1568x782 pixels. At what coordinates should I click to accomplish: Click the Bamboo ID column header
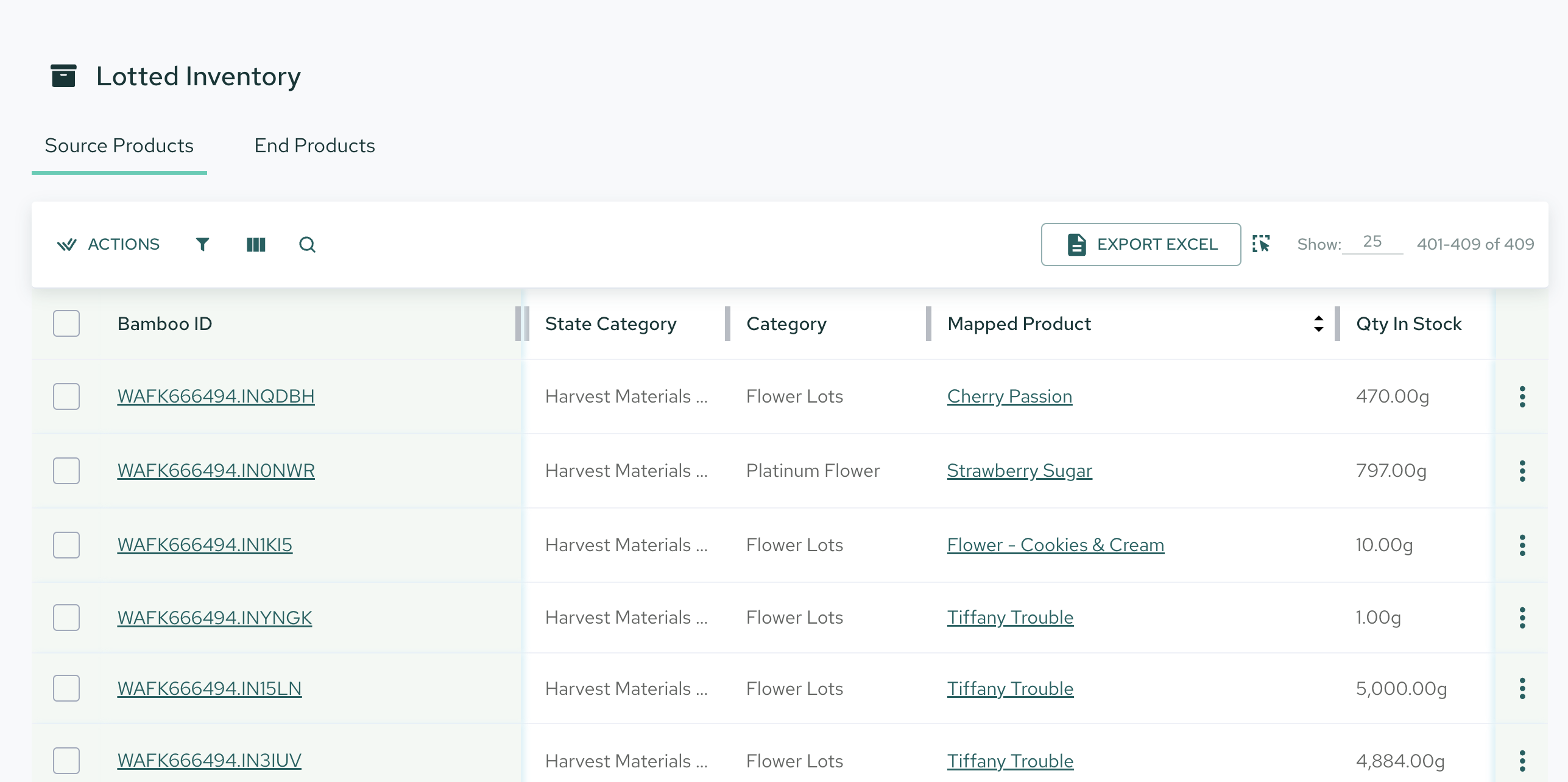click(164, 323)
